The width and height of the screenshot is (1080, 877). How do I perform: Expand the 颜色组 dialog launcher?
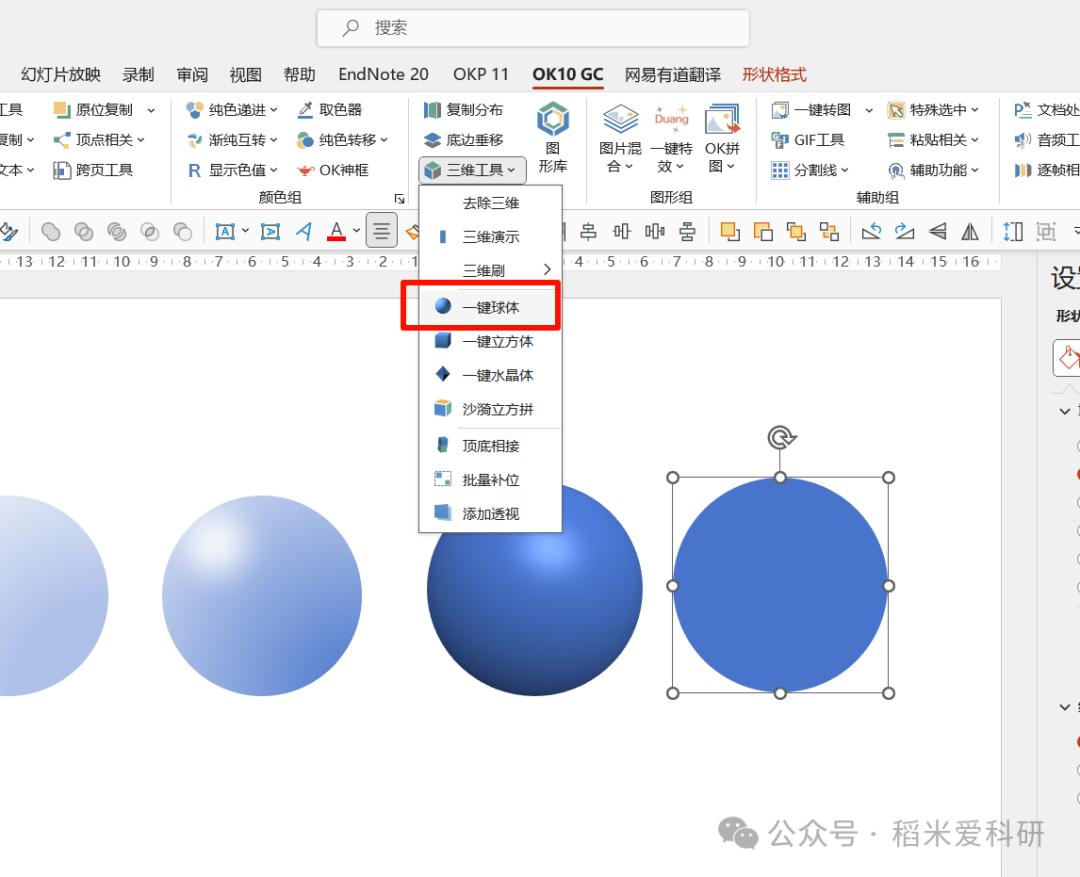[x=399, y=198]
